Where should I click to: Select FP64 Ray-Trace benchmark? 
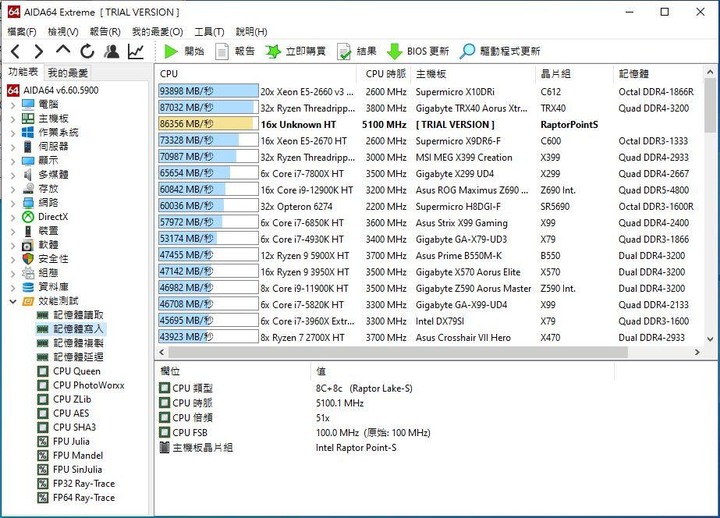click(76, 497)
